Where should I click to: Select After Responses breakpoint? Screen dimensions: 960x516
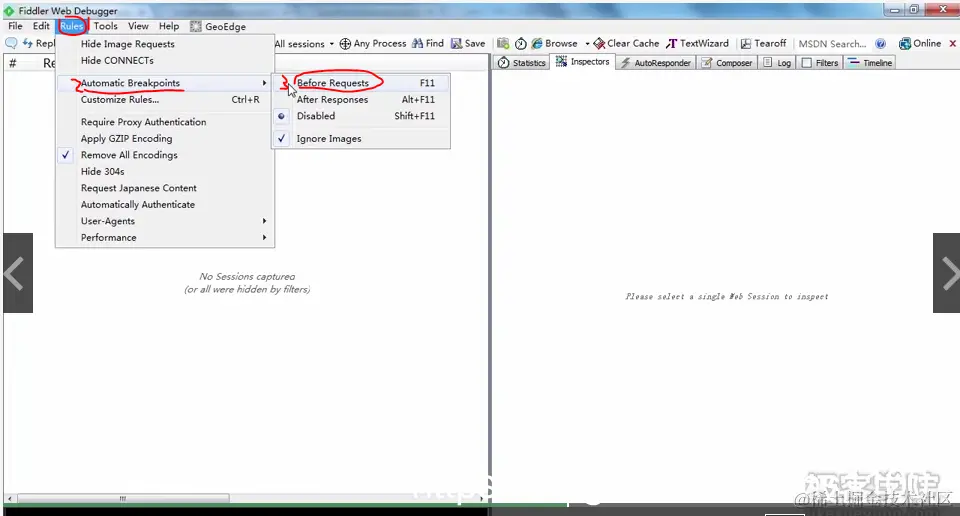coord(361,99)
